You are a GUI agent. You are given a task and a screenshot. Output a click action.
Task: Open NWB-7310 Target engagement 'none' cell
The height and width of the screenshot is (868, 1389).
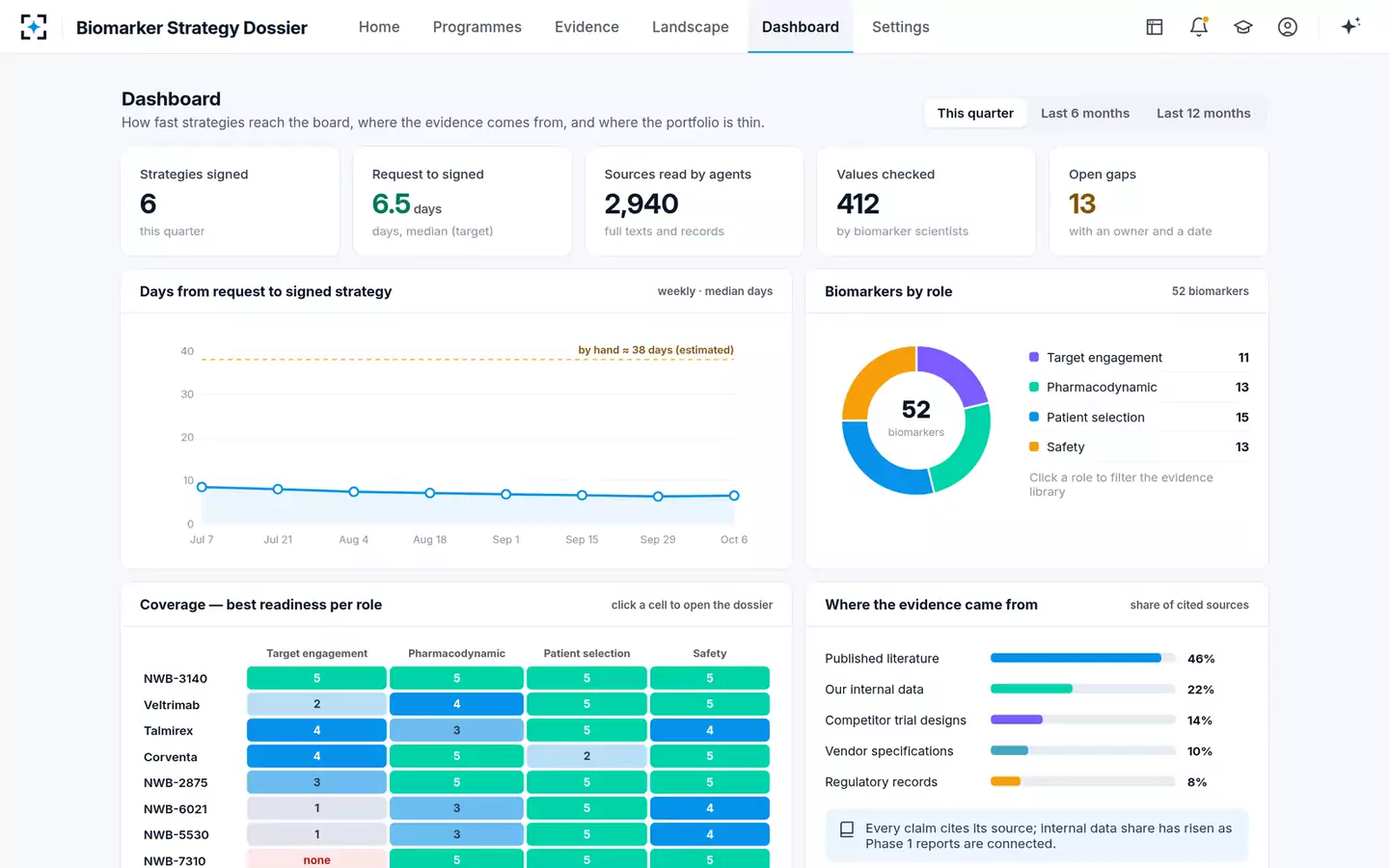pos(316,860)
